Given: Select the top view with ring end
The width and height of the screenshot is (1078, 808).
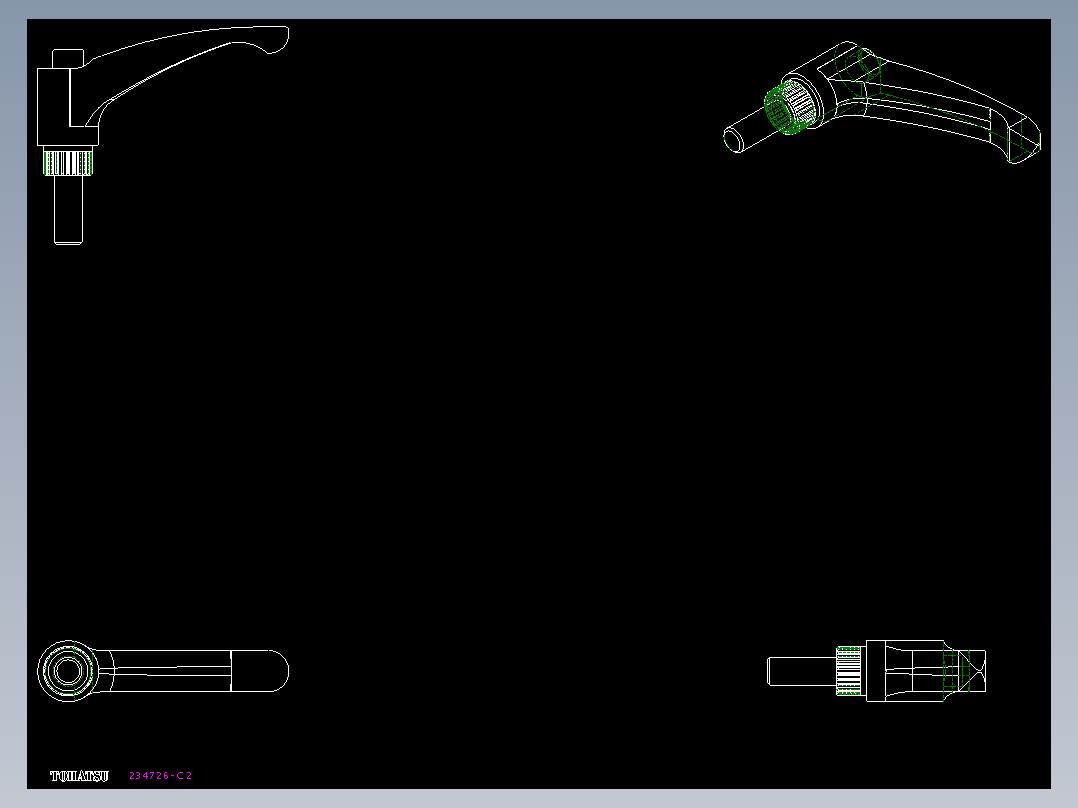Looking at the screenshot, I should [163, 670].
